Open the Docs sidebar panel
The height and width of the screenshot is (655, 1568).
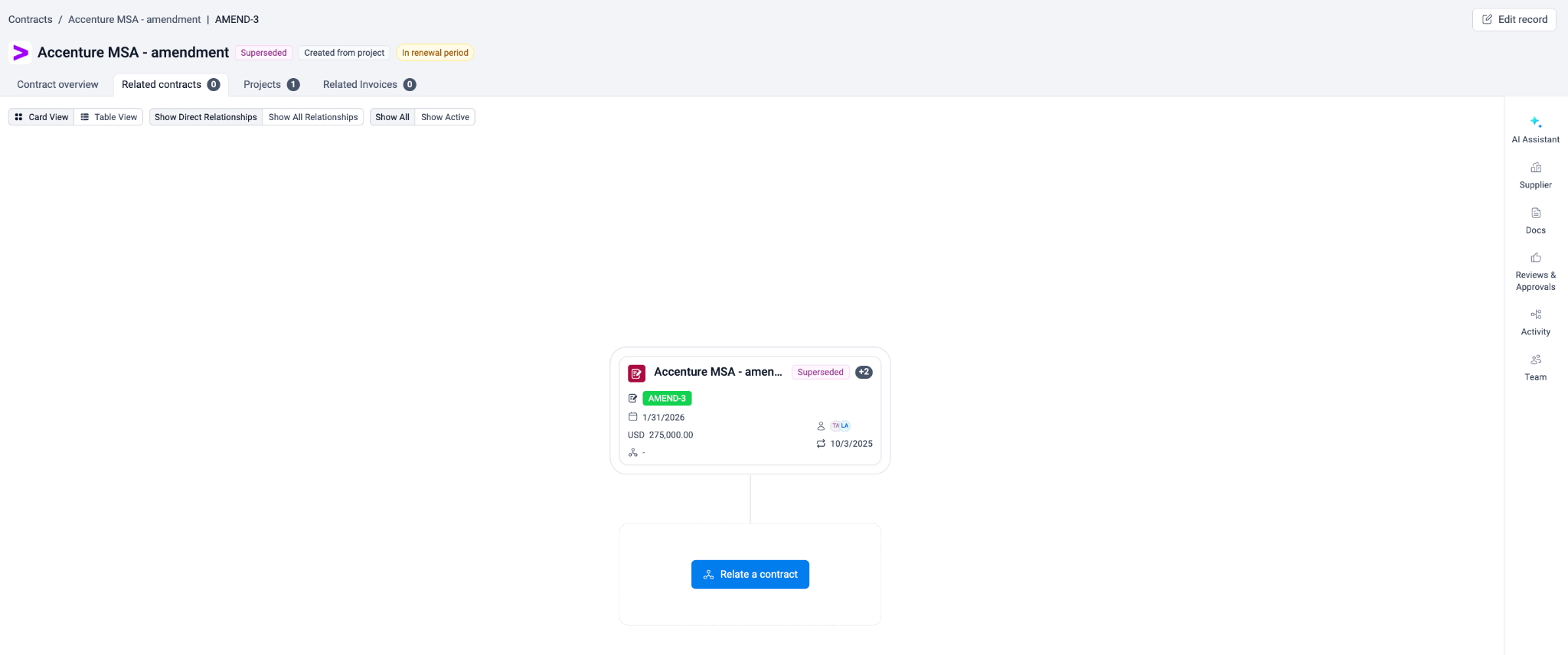pyautogui.click(x=1535, y=220)
